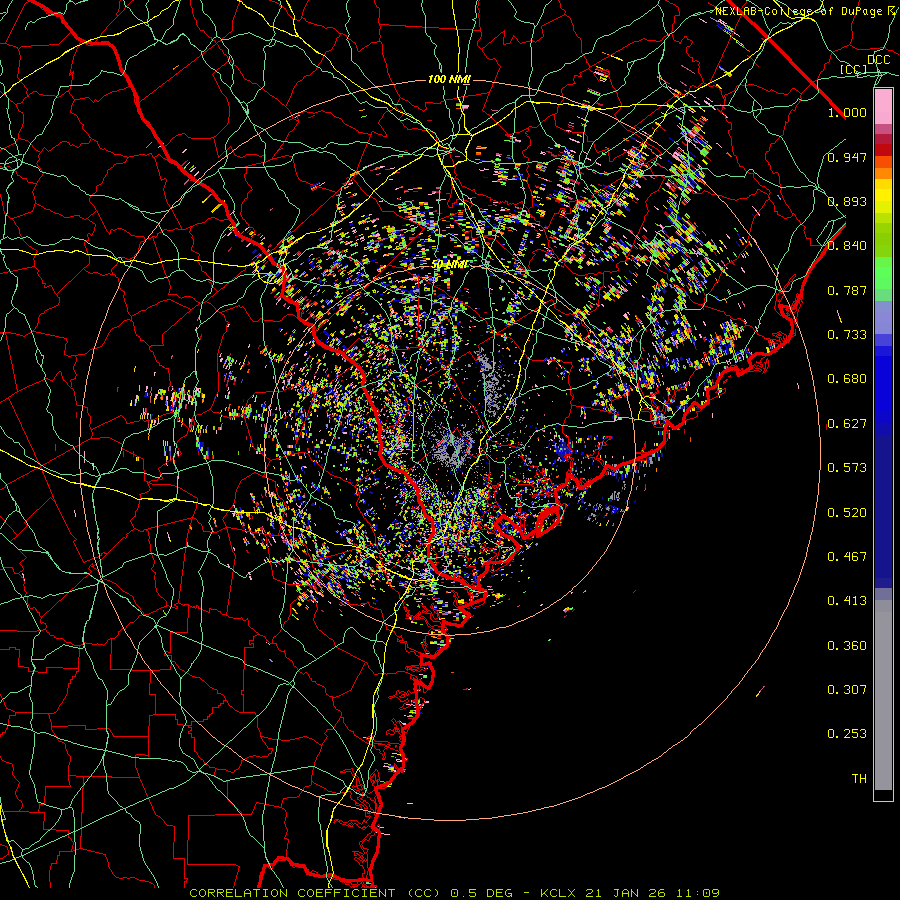
Task: Click the 0.787 scale value
Action: click(847, 290)
